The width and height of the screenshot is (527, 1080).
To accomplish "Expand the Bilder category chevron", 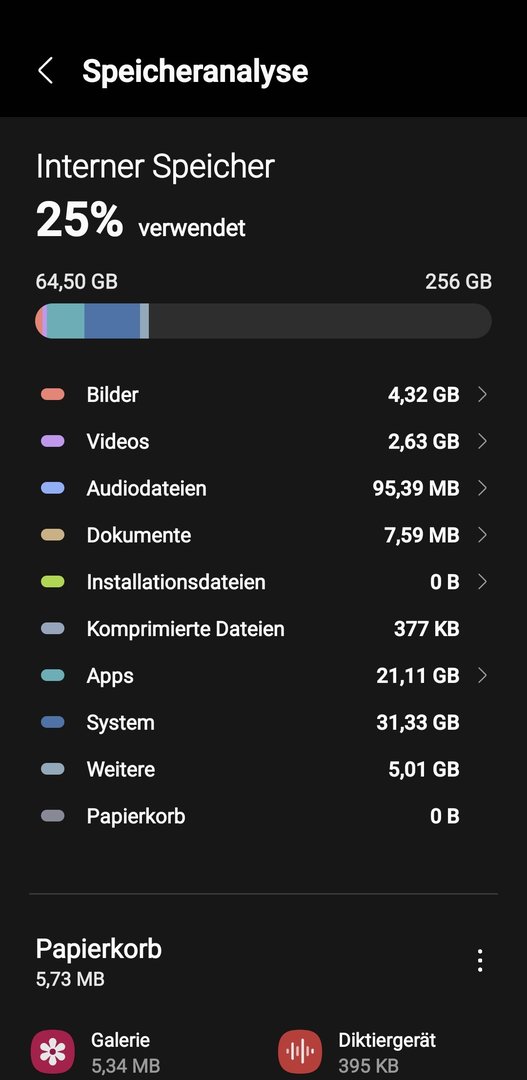I will pyautogui.click(x=482, y=395).
